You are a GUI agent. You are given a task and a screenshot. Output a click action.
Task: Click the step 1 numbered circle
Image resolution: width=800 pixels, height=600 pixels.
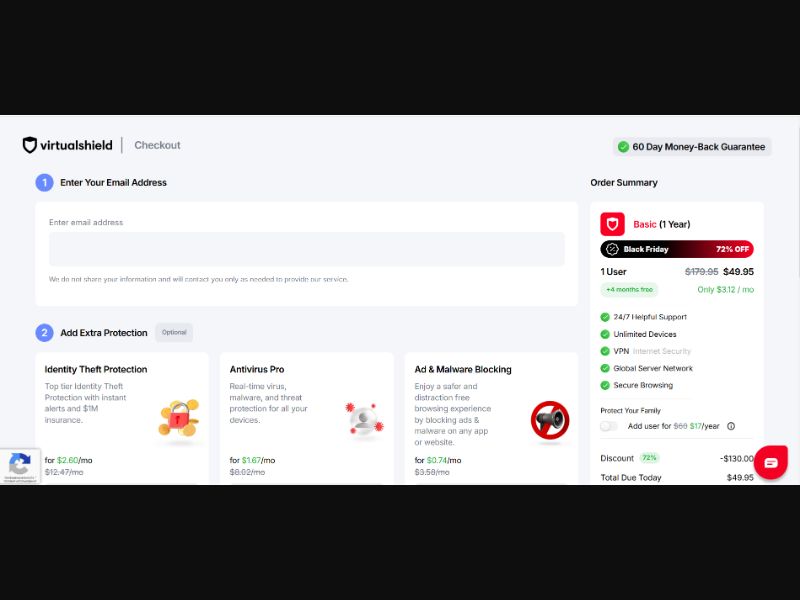[44, 183]
